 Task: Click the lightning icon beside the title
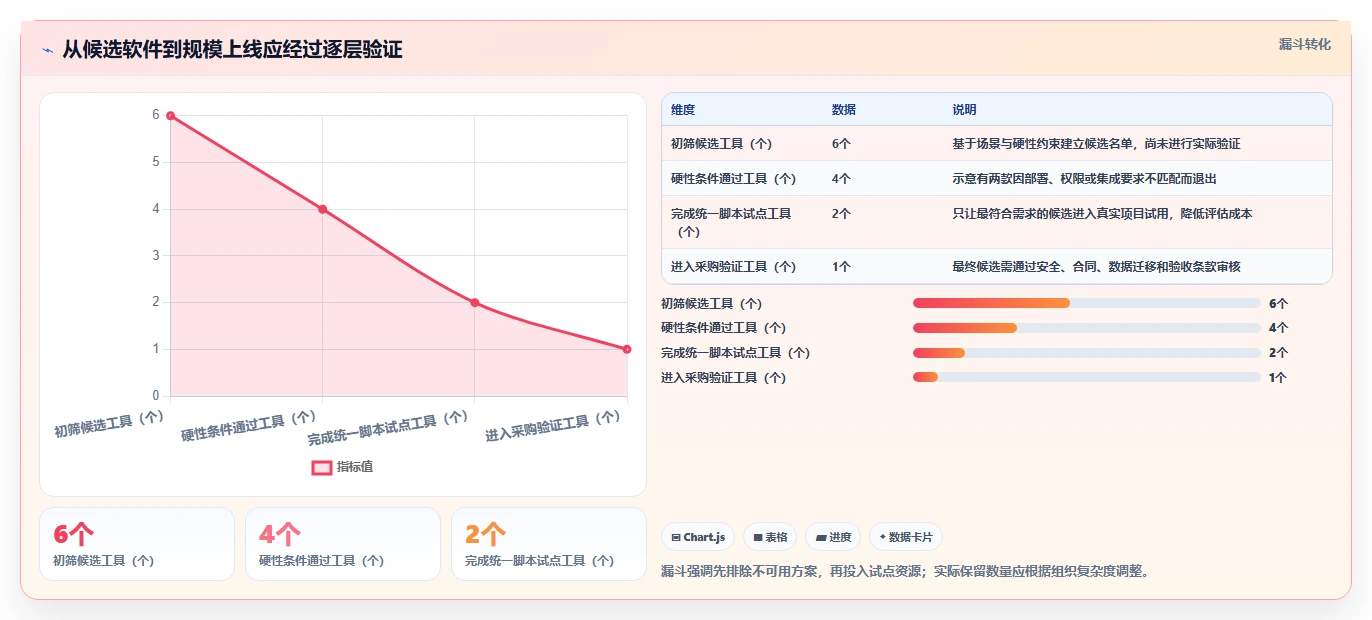pos(47,50)
